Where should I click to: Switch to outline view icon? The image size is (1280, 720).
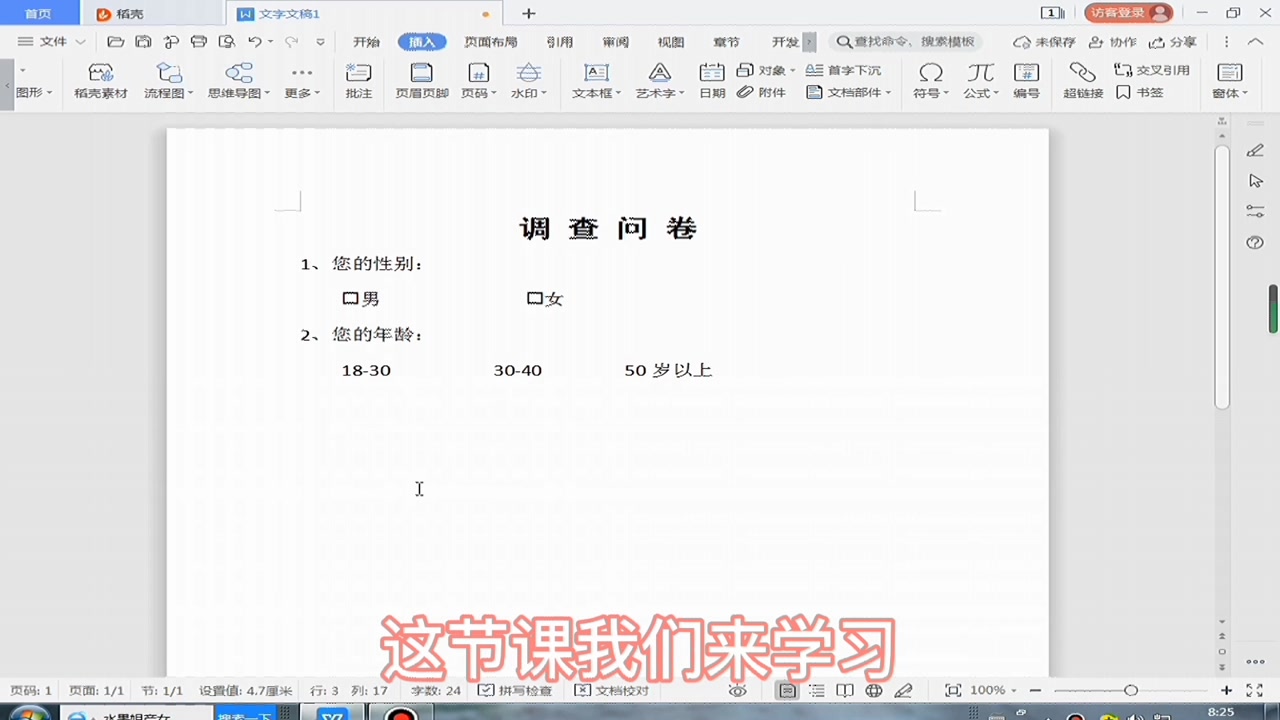(x=817, y=690)
